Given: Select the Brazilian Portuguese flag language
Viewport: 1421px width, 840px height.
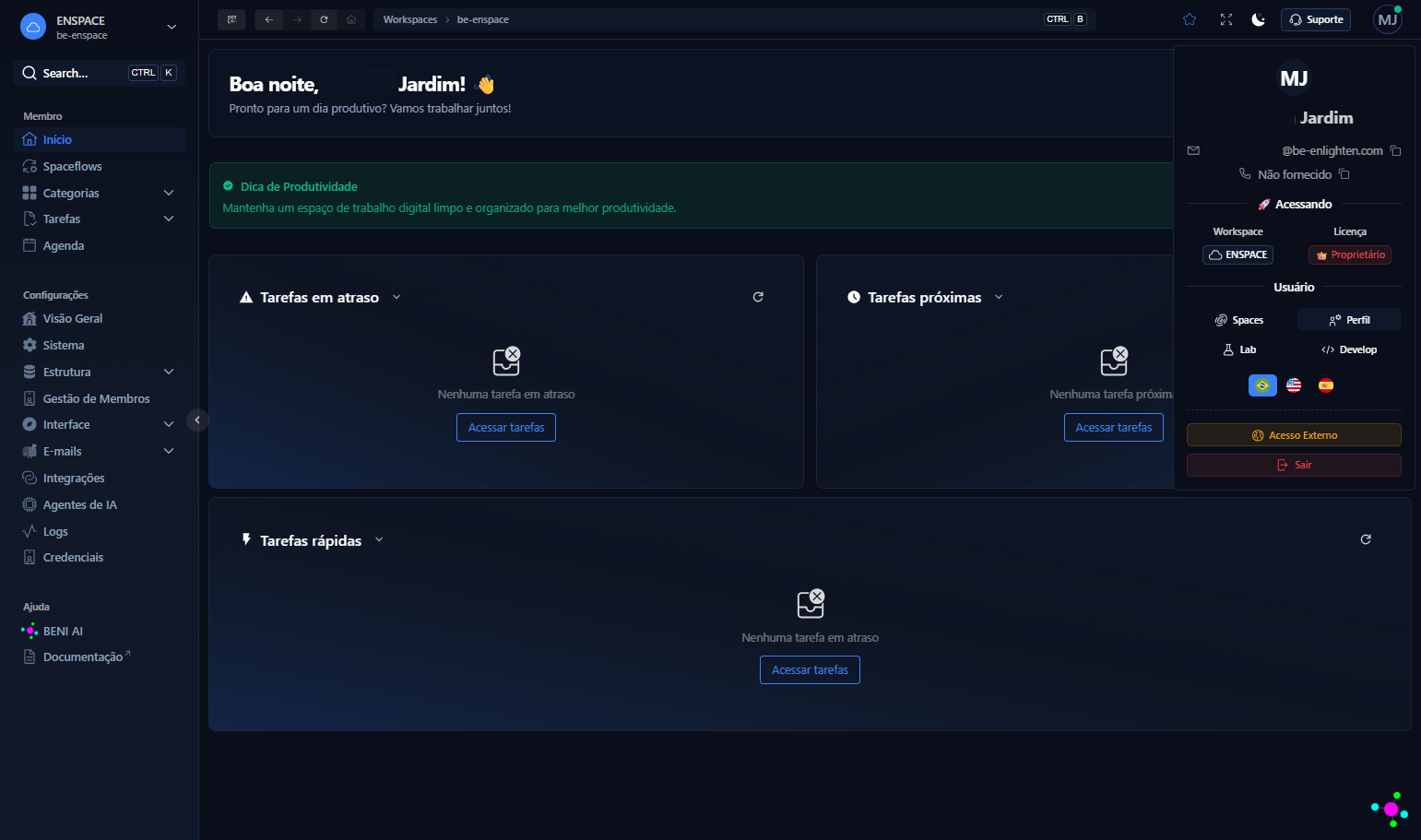Looking at the screenshot, I should (x=1262, y=385).
